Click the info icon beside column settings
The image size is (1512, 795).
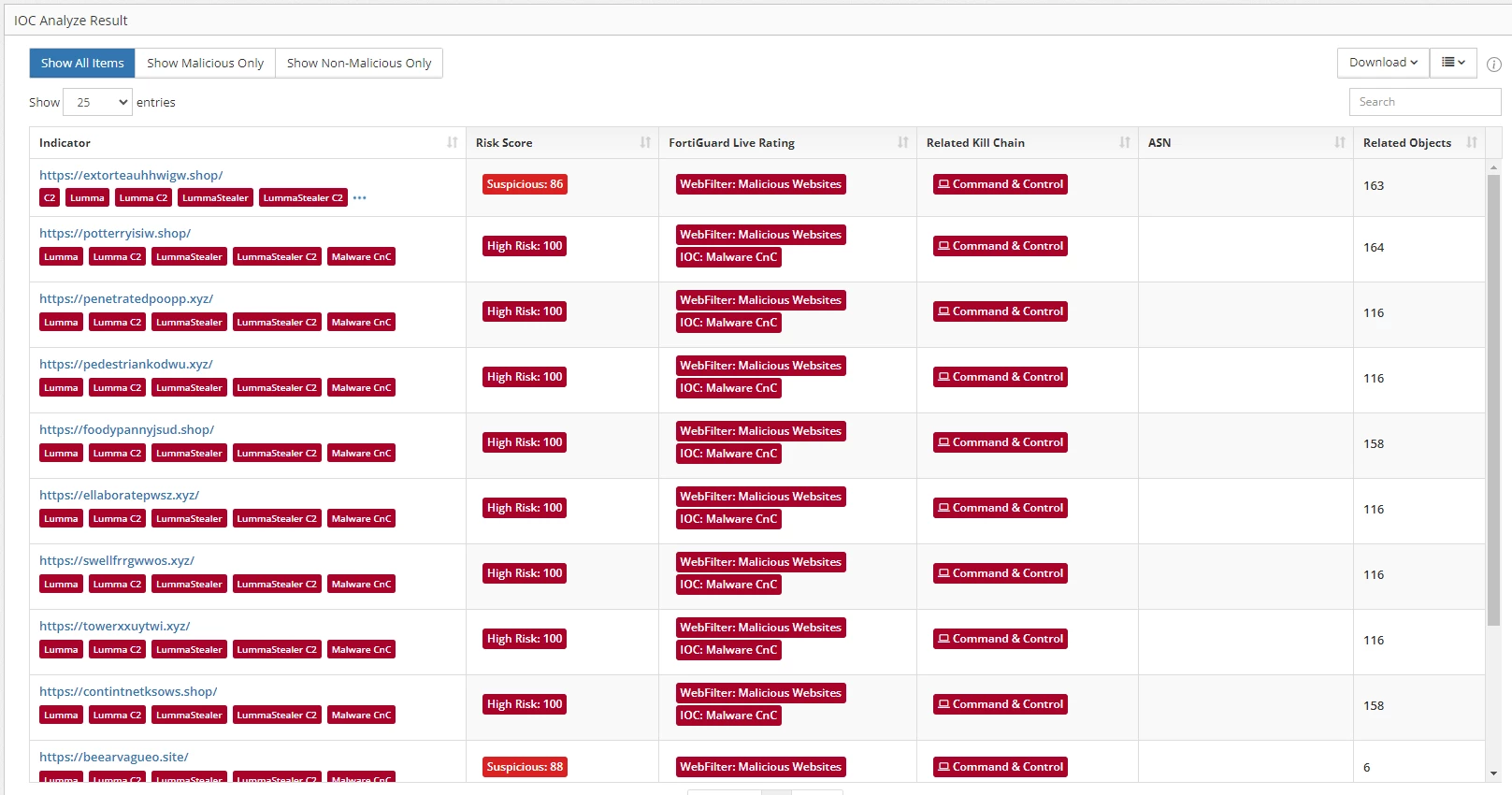(x=1494, y=65)
